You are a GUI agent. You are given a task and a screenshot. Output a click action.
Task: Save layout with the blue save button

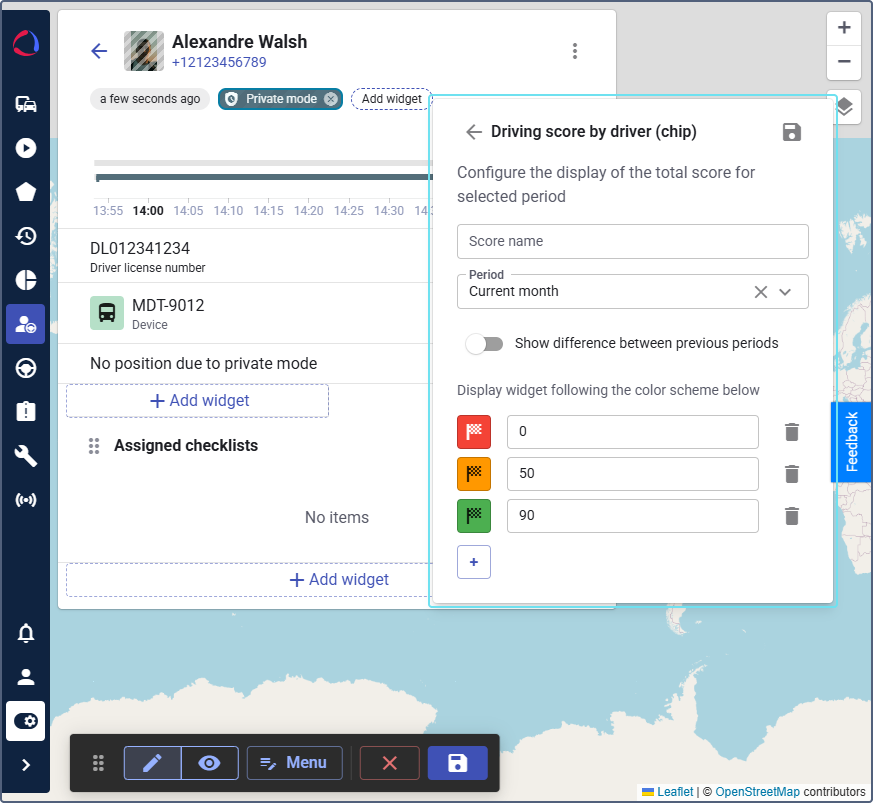458,763
